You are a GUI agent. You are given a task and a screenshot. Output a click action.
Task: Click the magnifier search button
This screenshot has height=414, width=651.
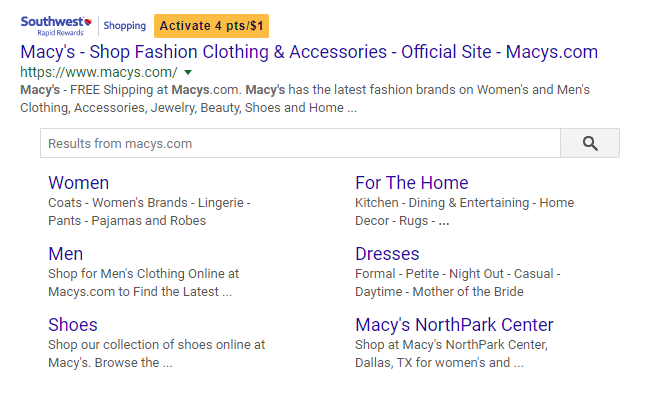[x=590, y=143]
